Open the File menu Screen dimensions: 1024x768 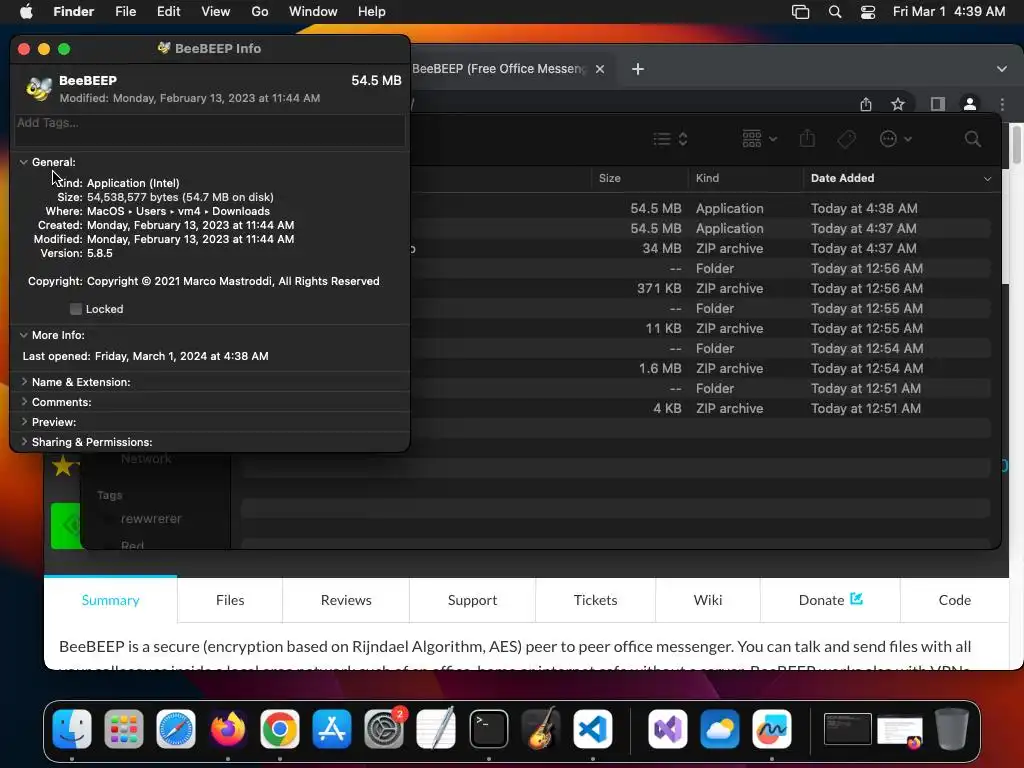coord(125,12)
